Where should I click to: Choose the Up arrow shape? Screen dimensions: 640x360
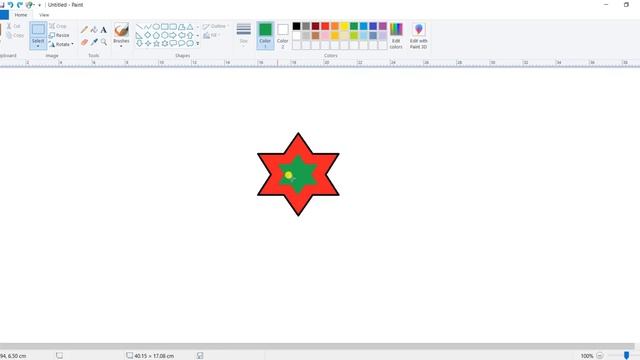(x=190, y=36)
